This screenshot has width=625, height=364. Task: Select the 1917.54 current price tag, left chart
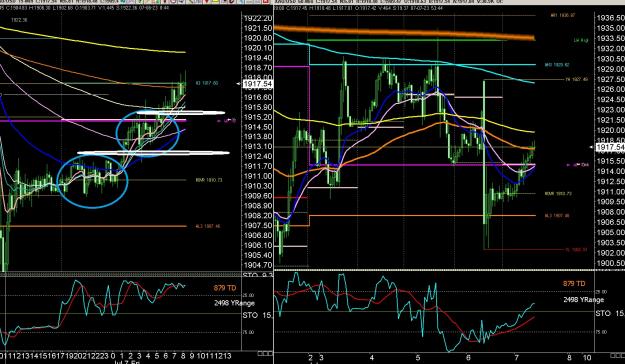pyautogui.click(x=257, y=84)
